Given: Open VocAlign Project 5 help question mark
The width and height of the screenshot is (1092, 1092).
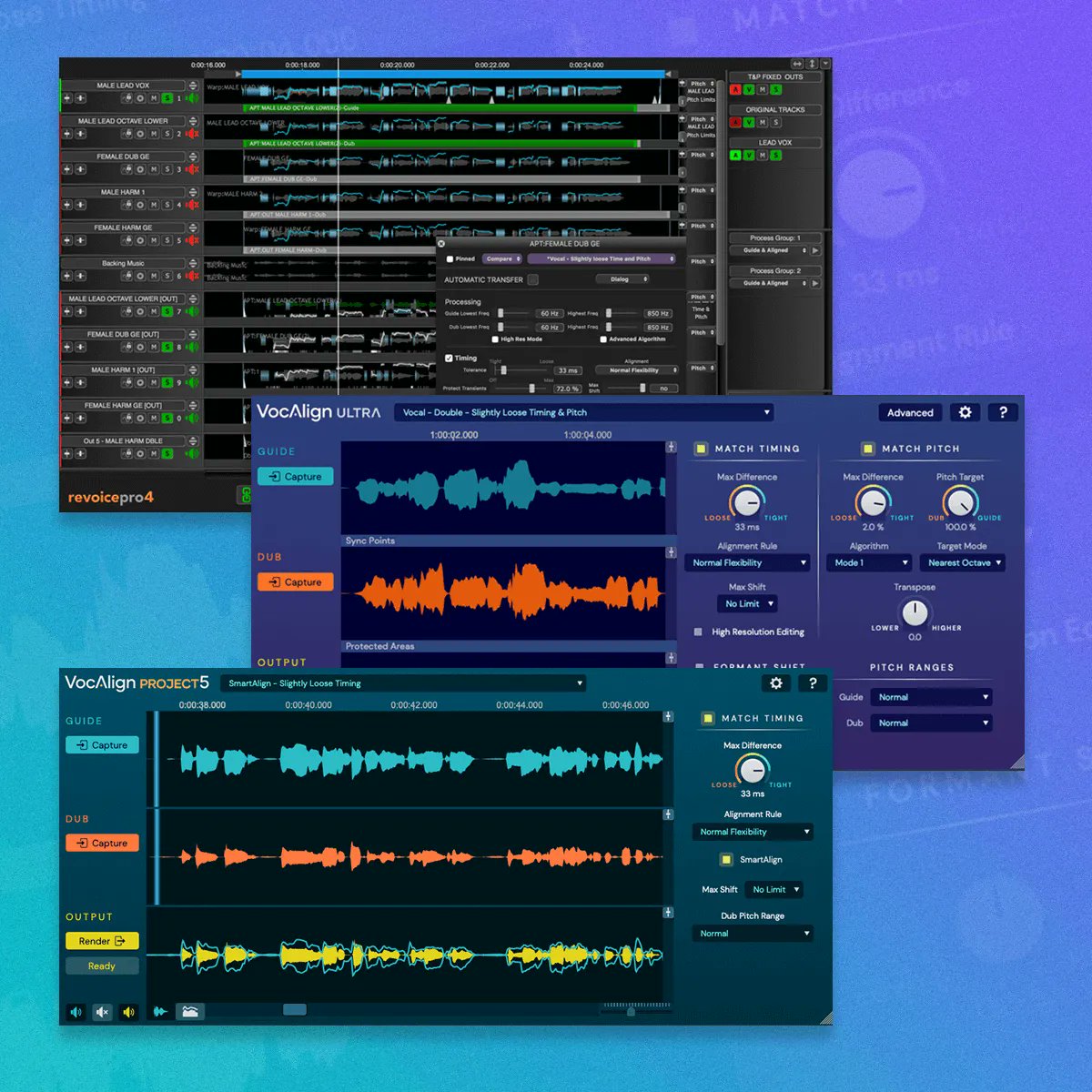Looking at the screenshot, I should click(813, 683).
